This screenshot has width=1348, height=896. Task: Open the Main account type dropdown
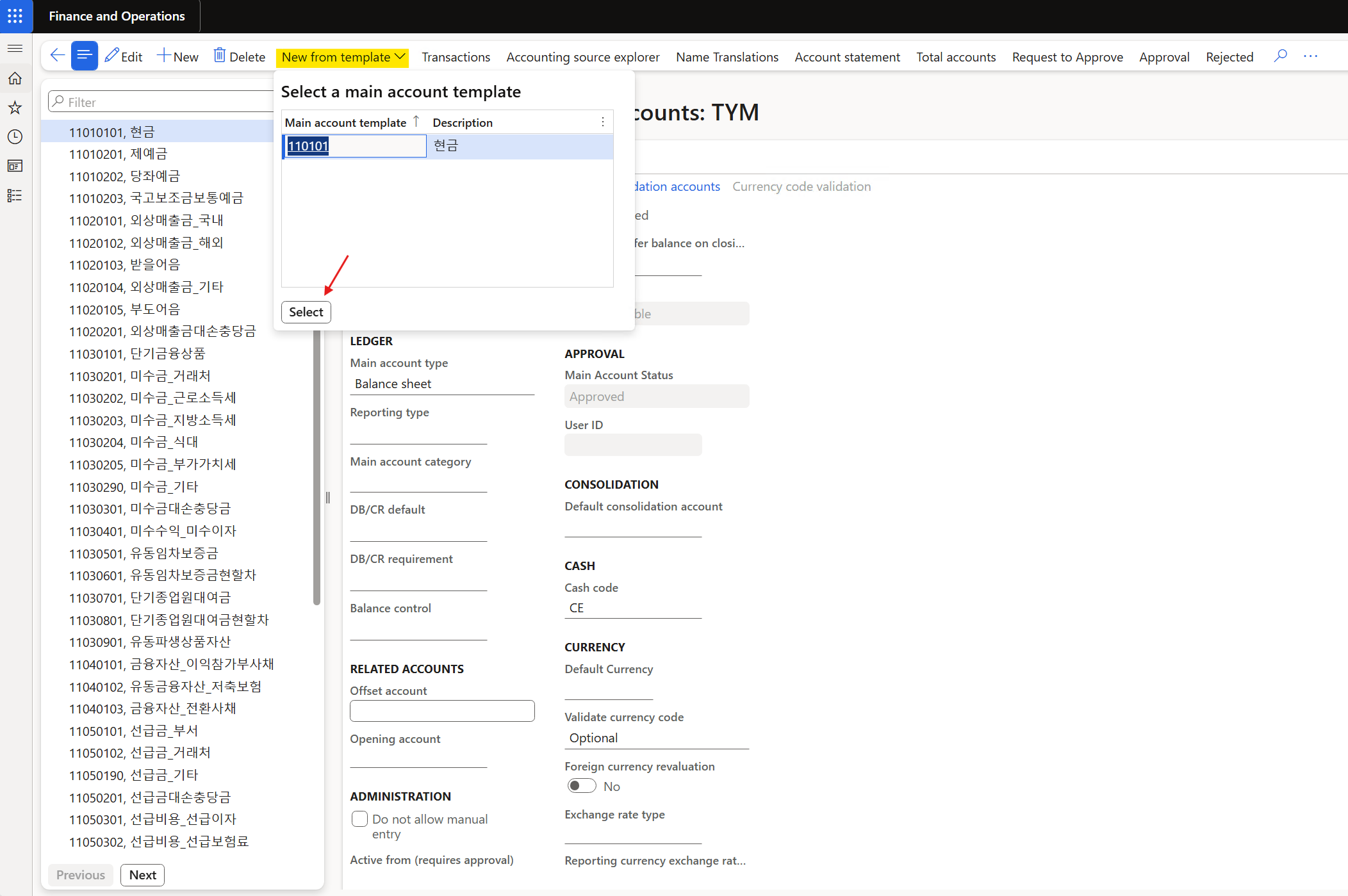coord(442,384)
